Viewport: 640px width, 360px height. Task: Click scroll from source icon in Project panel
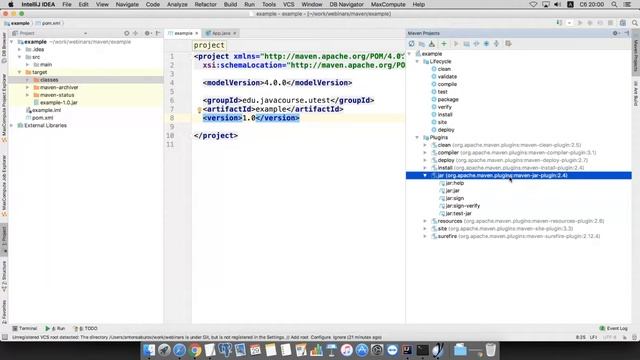pos(127,33)
